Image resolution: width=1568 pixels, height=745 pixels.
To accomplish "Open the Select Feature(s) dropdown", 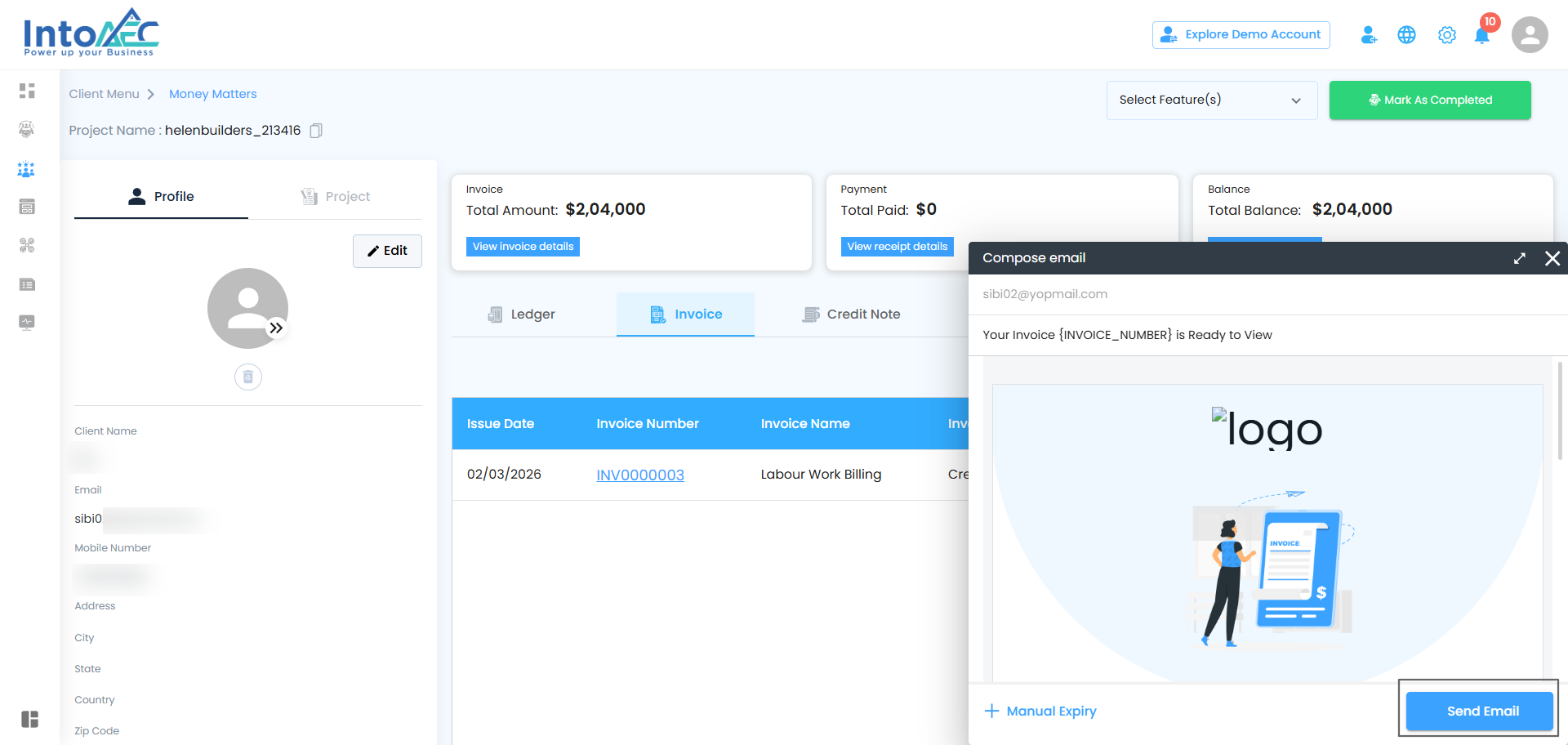I will (x=1212, y=100).
